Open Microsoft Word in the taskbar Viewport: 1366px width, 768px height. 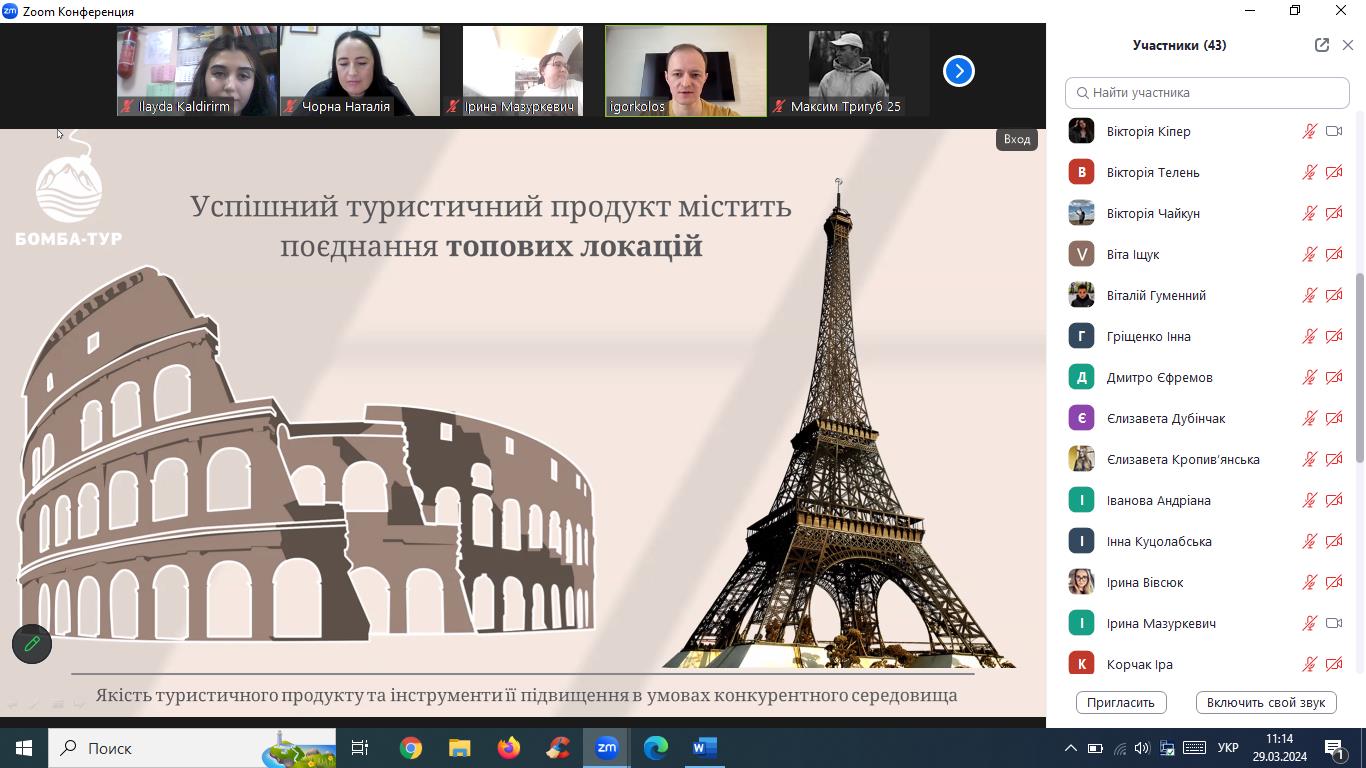coord(705,748)
